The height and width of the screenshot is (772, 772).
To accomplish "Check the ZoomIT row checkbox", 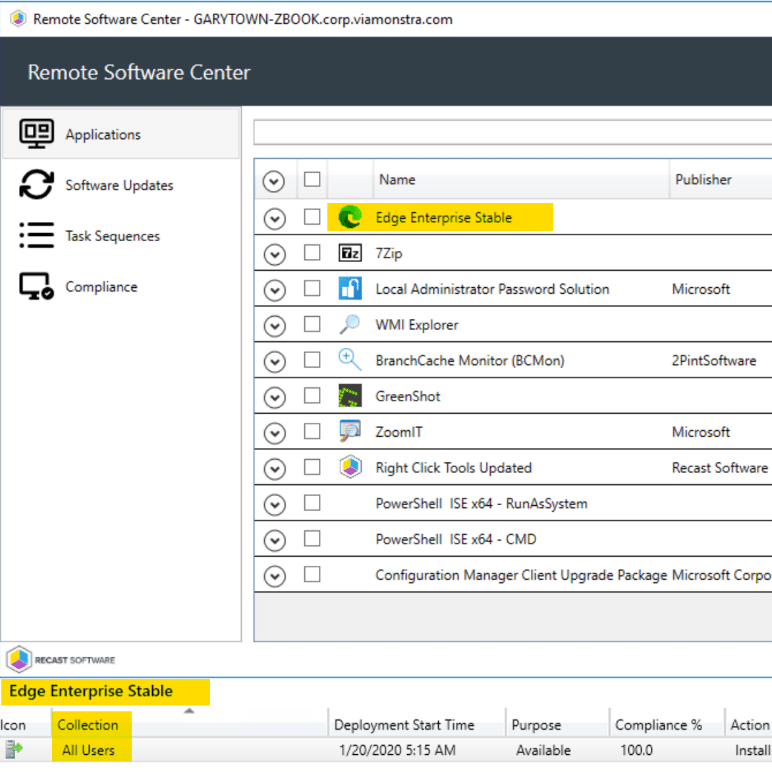I will point(312,431).
